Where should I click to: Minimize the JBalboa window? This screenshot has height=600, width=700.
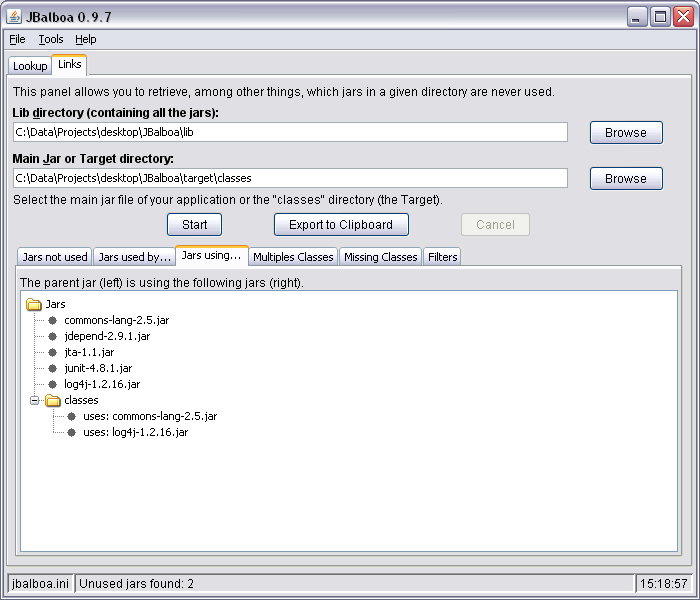[637, 17]
